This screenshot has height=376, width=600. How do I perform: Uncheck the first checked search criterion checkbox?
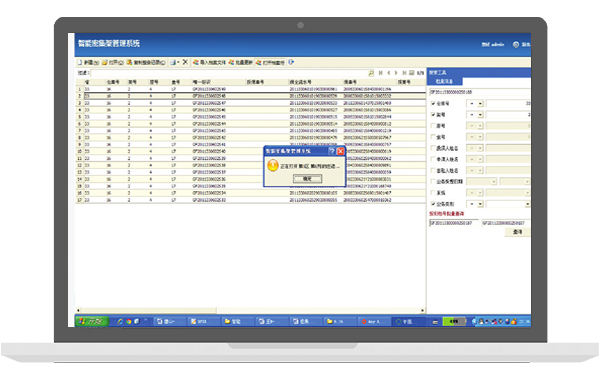tap(433, 103)
